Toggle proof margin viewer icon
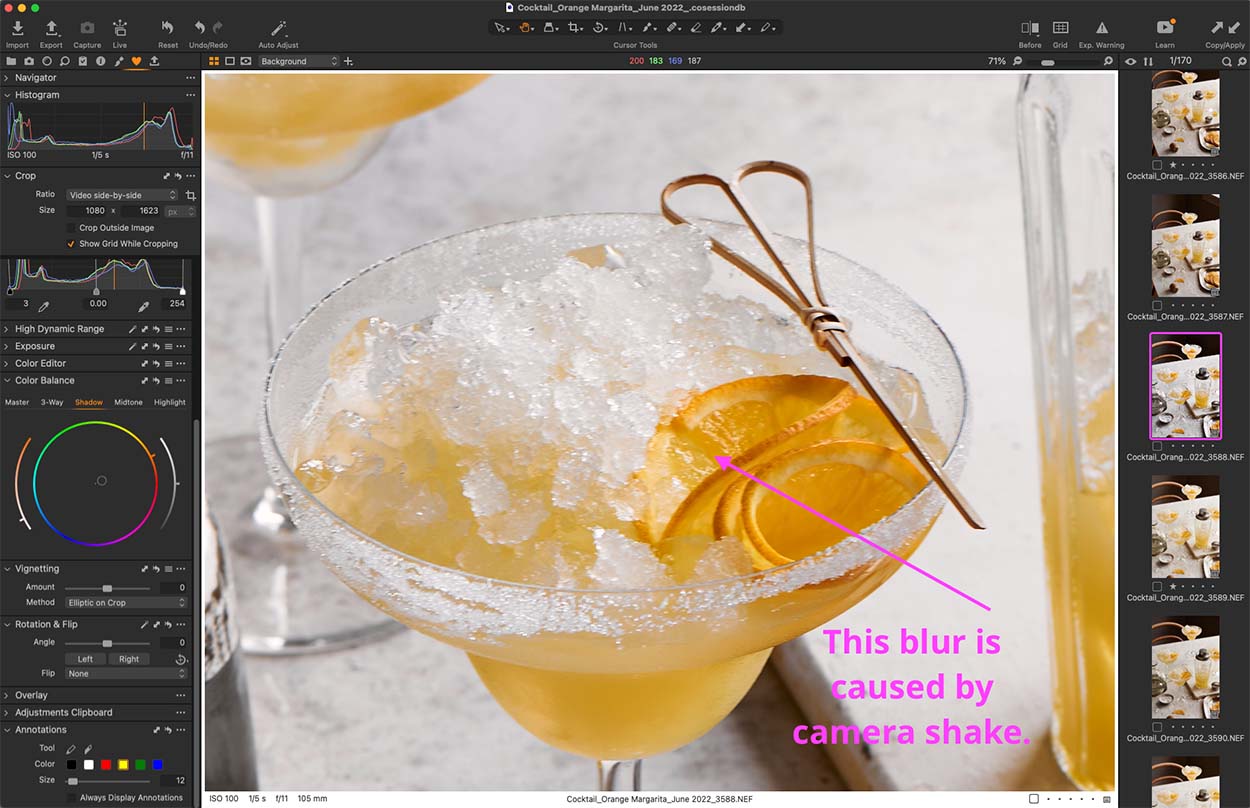Image resolution: width=1250 pixels, height=808 pixels. pyautogui.click(x=246, y=61)
